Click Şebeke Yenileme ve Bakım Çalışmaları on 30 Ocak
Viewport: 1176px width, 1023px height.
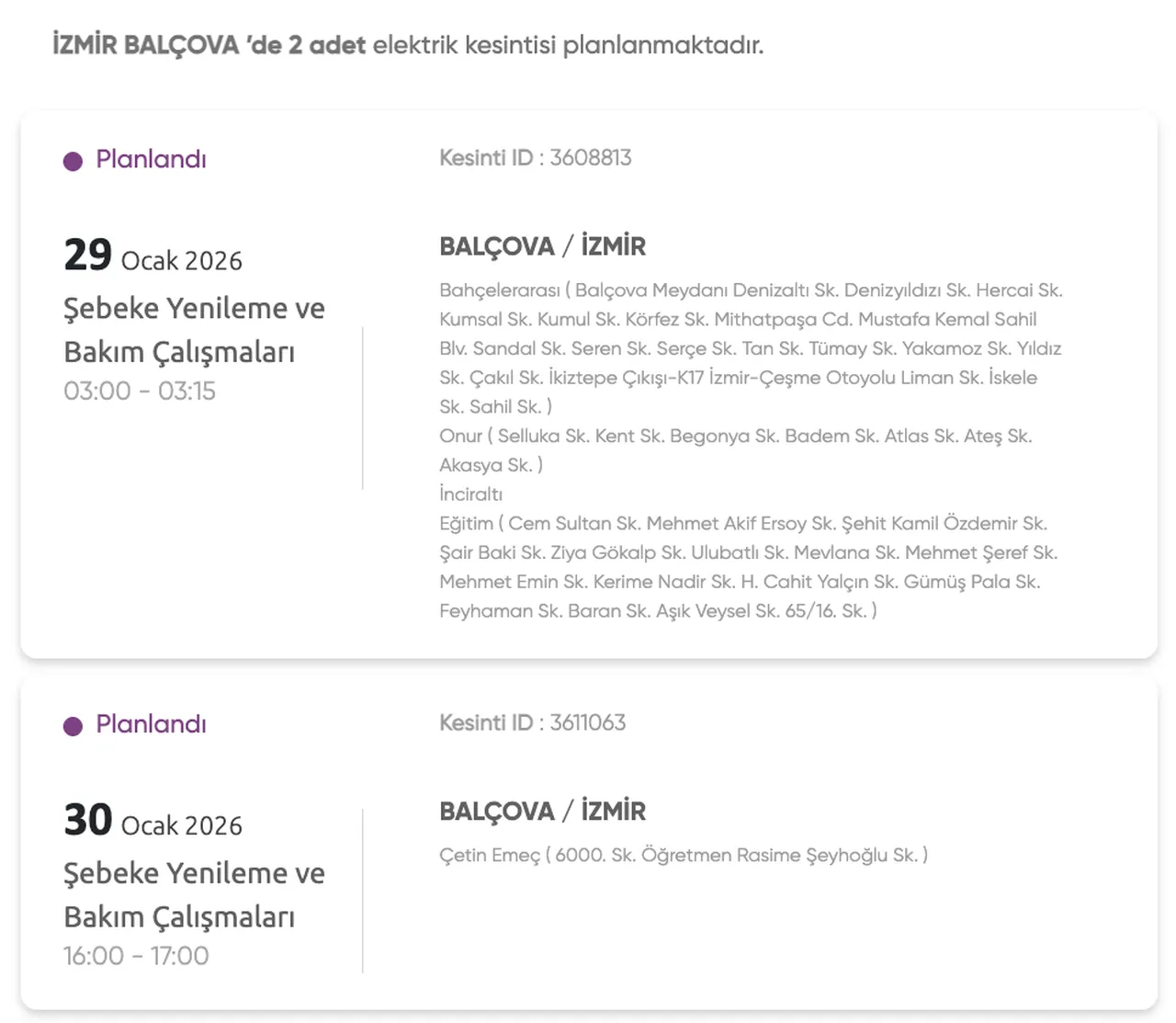click(x=194, y=894)
